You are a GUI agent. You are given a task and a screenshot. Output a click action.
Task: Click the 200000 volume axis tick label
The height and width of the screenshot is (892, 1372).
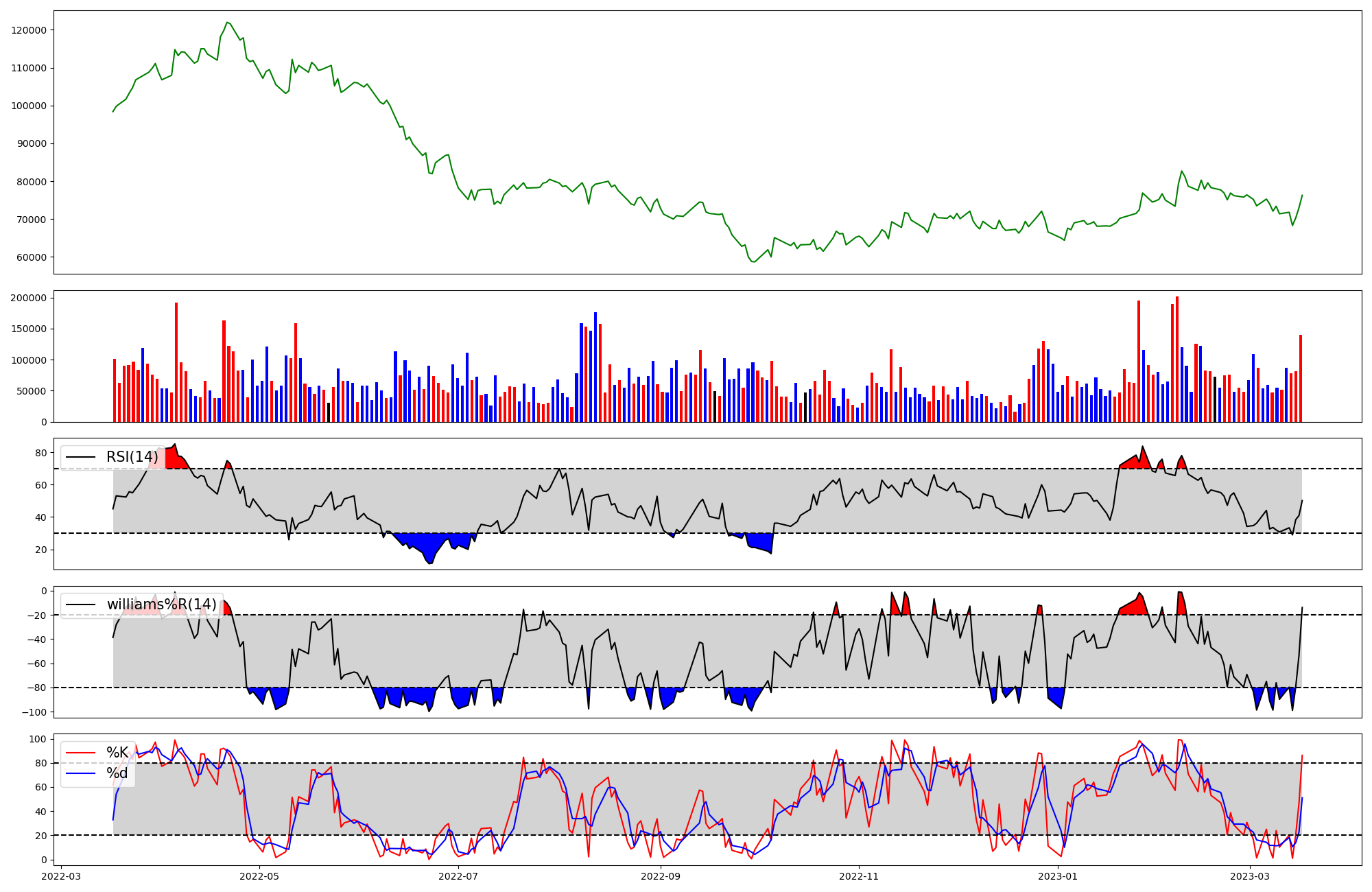point(28,298)
